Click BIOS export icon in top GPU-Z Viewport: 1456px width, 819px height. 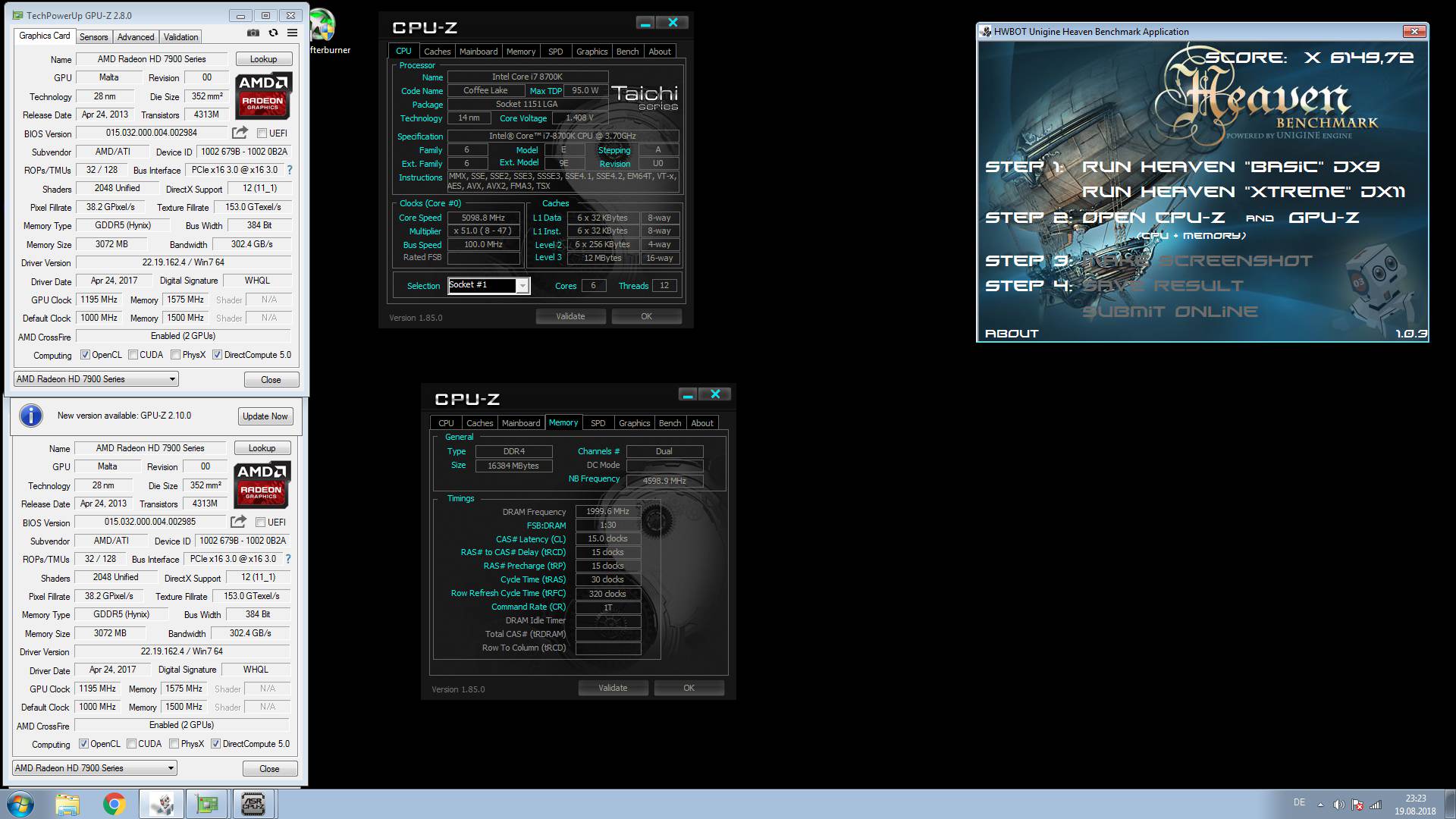[x=240, y=133]
